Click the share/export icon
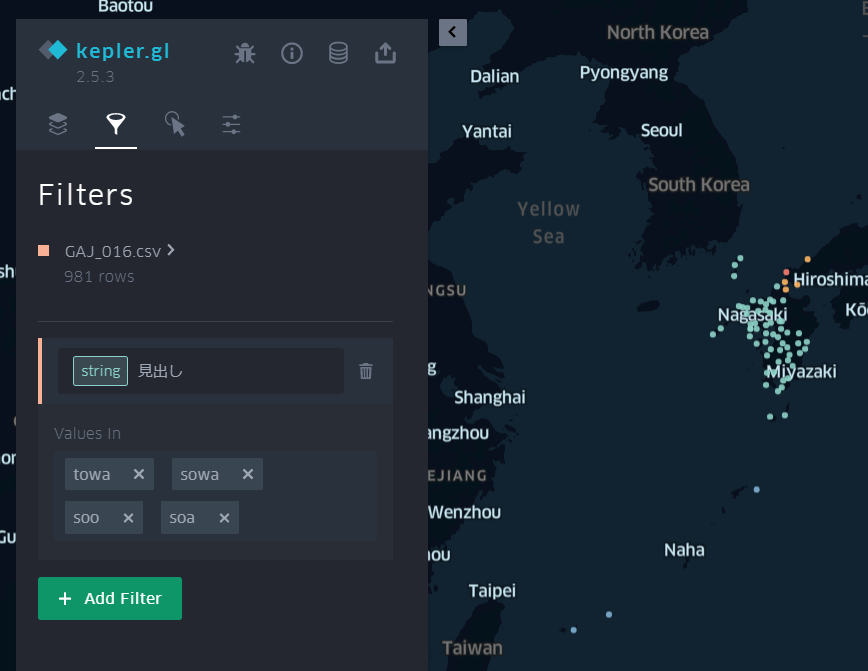 click(385, 53)
